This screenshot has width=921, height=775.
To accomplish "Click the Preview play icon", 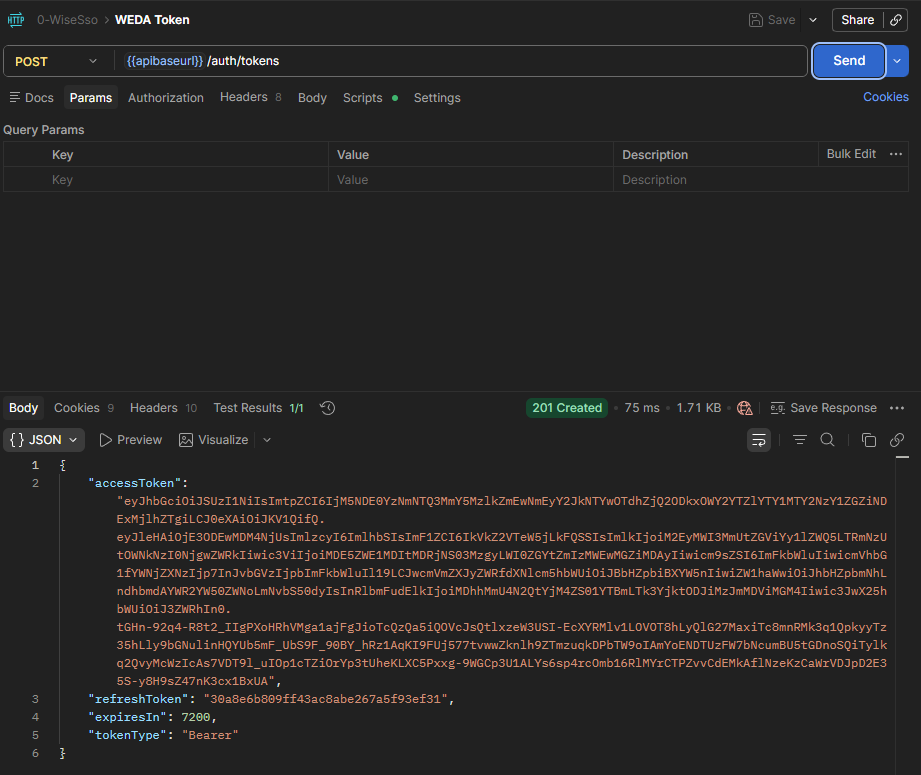I will (x=105, y=440).
